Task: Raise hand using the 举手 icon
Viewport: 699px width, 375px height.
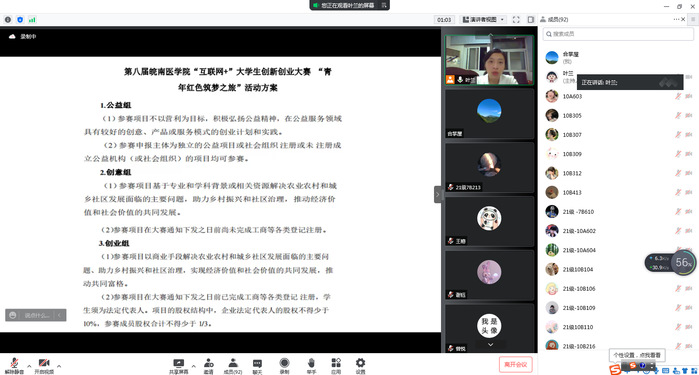Action: point(311,363)
